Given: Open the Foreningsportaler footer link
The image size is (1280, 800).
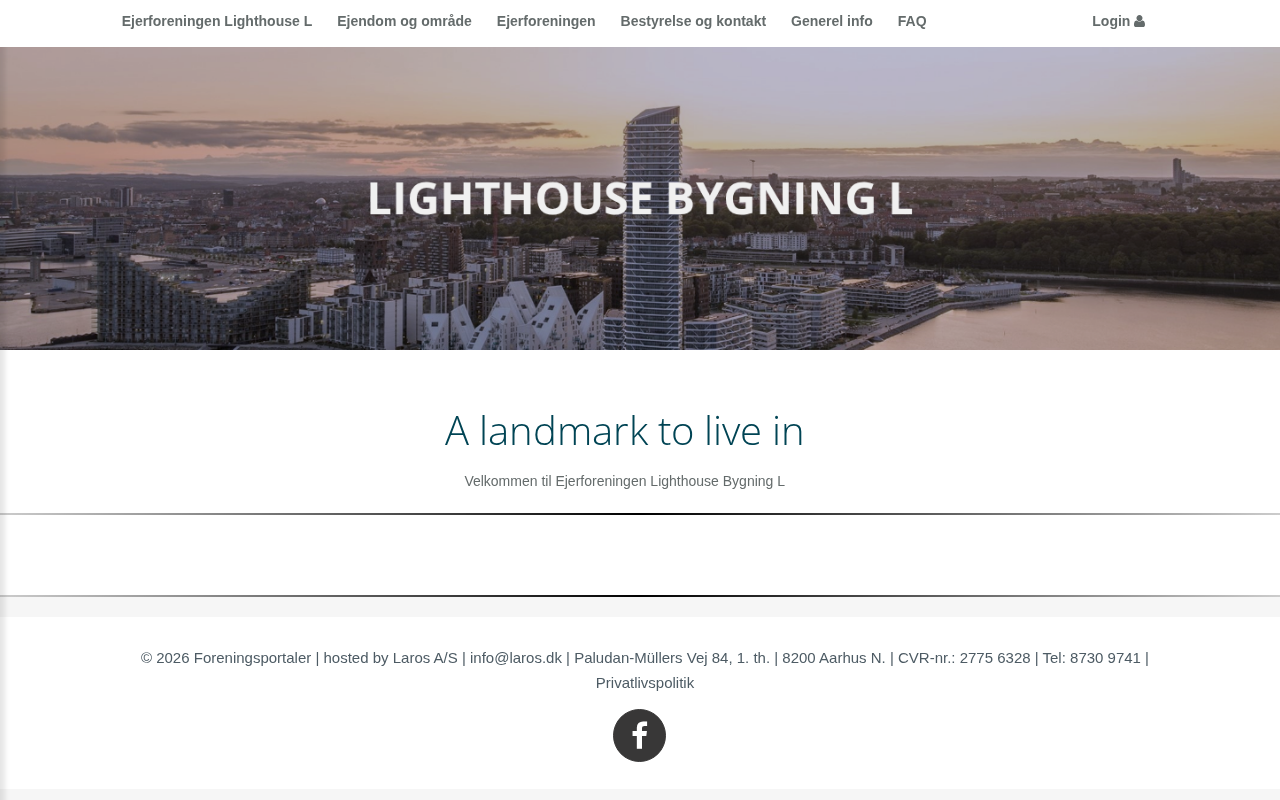Looking at the screenshot, I should (252, 658).
